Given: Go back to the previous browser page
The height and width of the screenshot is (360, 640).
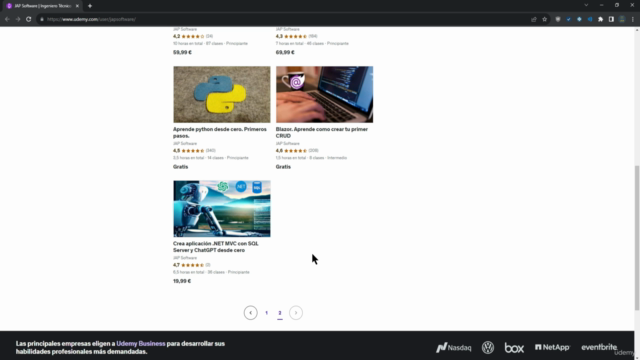Looking at the screenshot, I should [7, 19].
